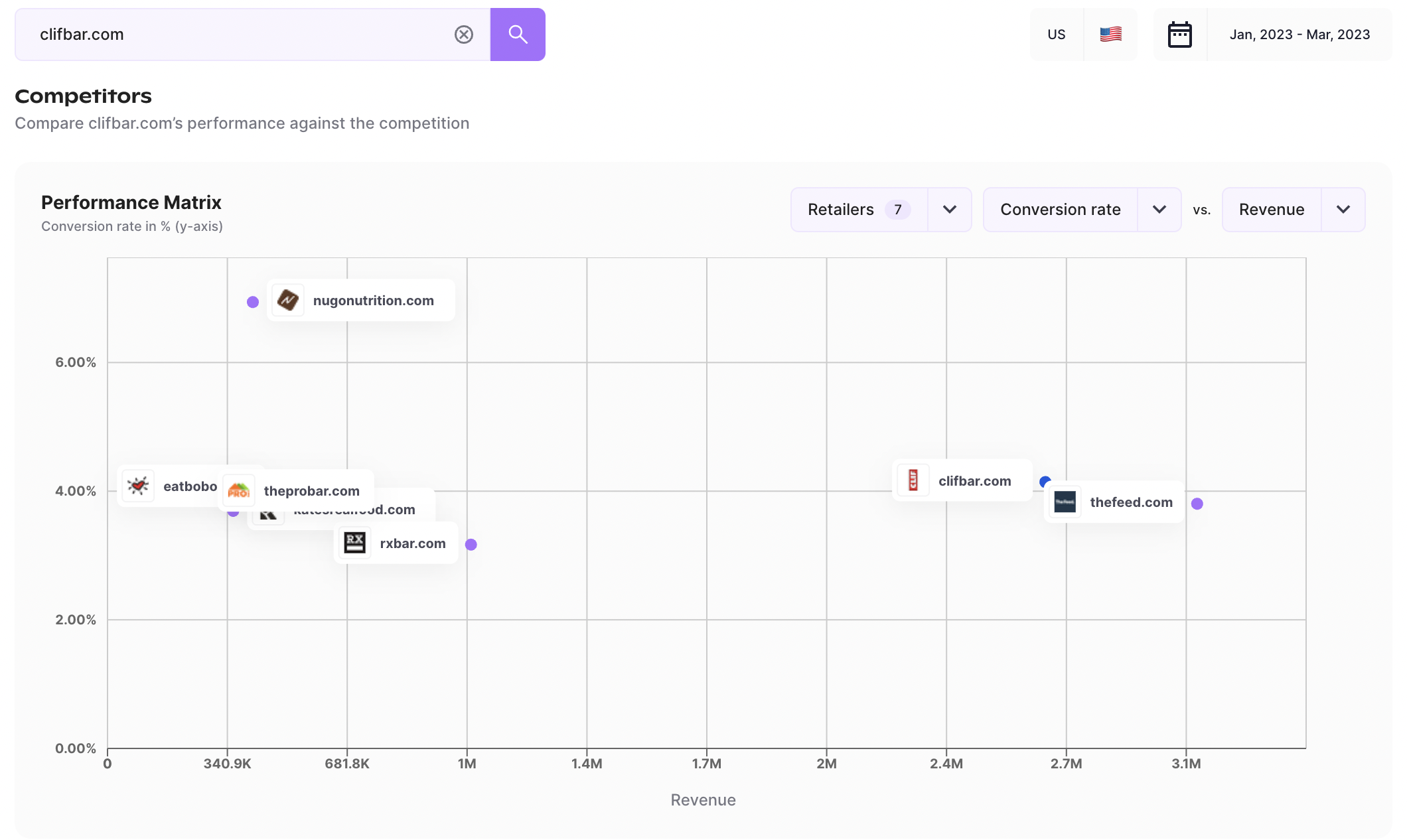Click the rxbar.com brand icon on chart
This screenshot has width=1407, height=840.
tap(356, 543)
